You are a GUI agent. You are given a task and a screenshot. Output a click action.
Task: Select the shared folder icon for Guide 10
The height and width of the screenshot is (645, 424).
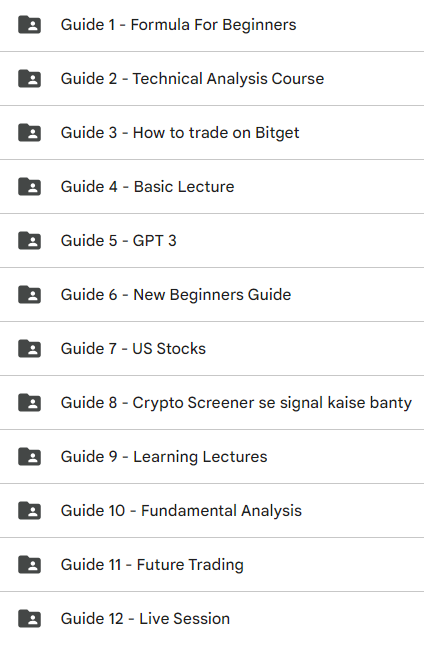pos(29,510)
